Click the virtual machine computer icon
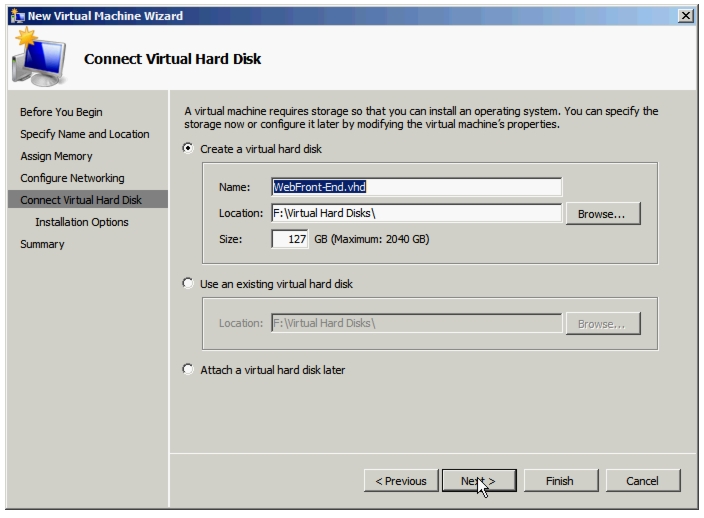This screenshot has width=704, height=518. [x=40, y=57]
